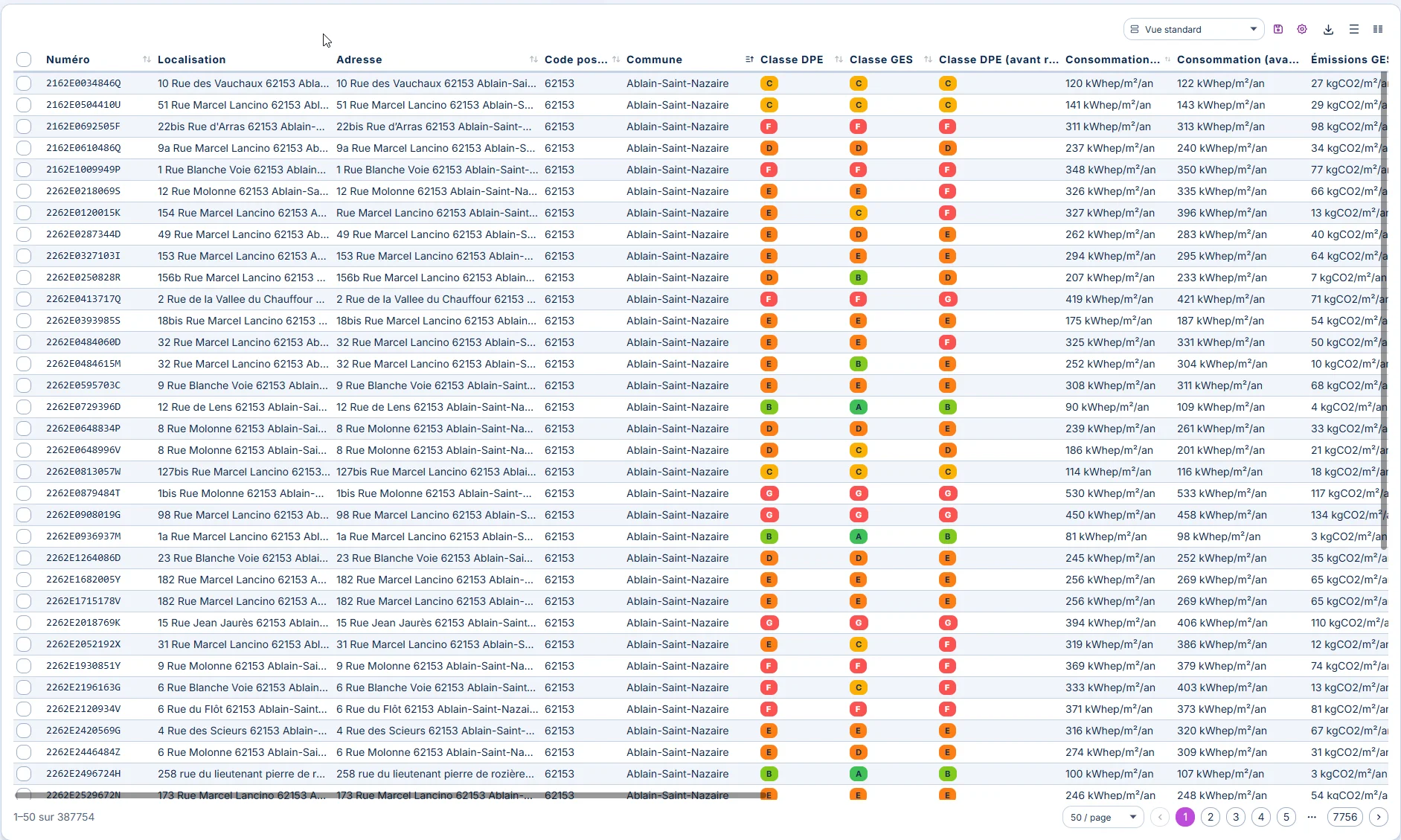Click DPE class badge G for 2262E0879484T

tap(769, 493)
